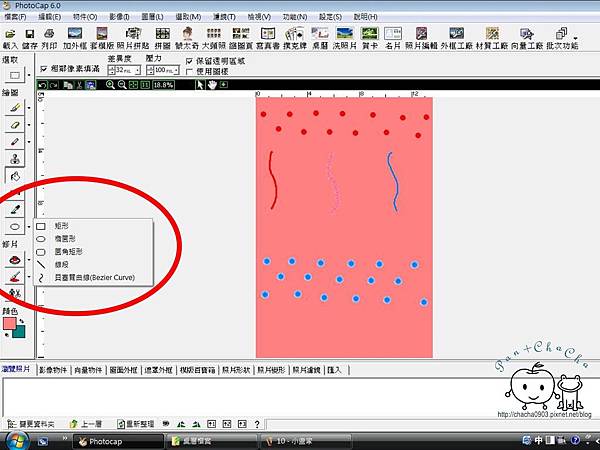
Task: Expand the lips retouch tool dropdown arrow
Action: [x=29, y=260]
